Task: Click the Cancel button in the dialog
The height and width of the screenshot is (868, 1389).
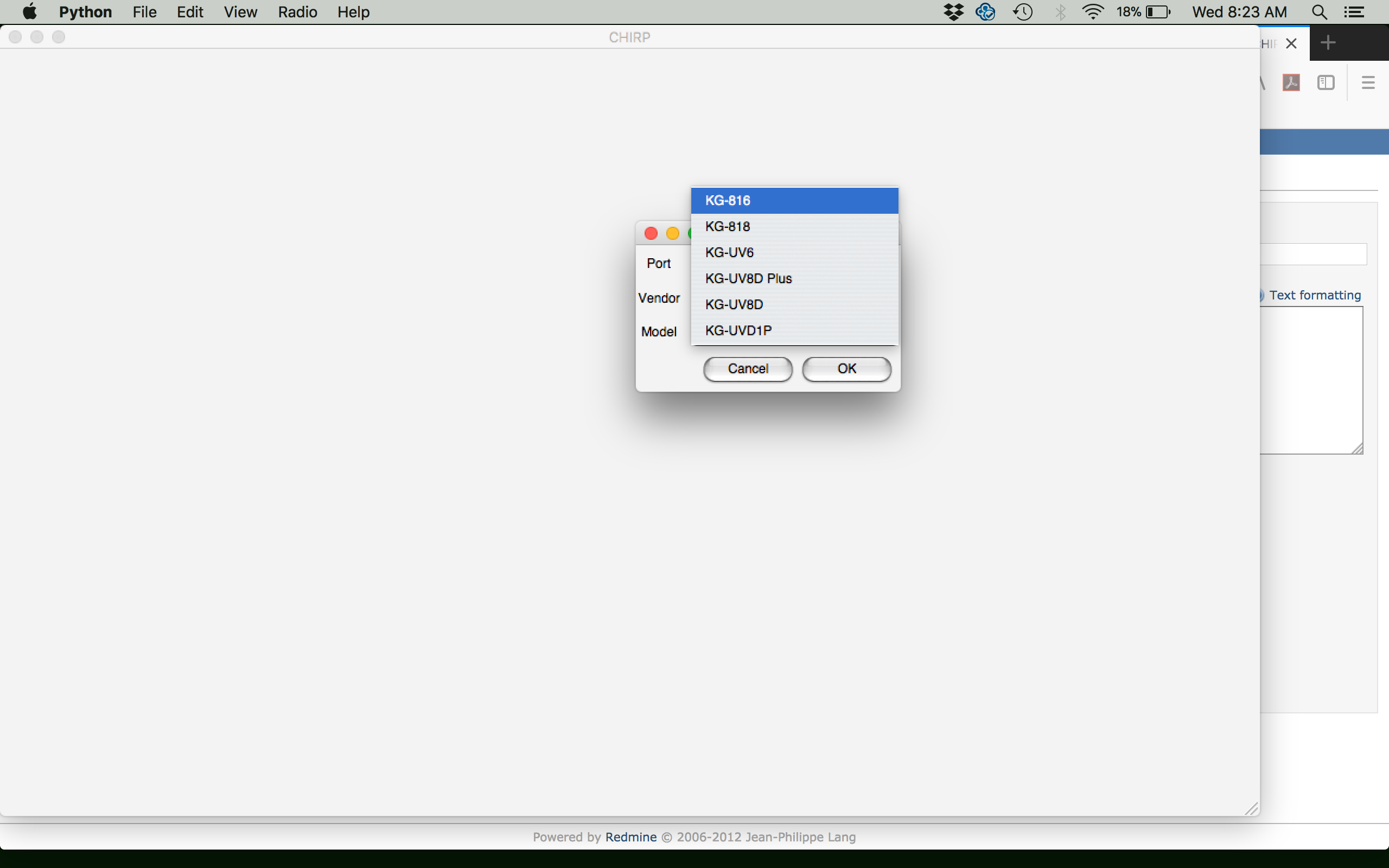Action: pyautogui.click(x=748, y=368)
